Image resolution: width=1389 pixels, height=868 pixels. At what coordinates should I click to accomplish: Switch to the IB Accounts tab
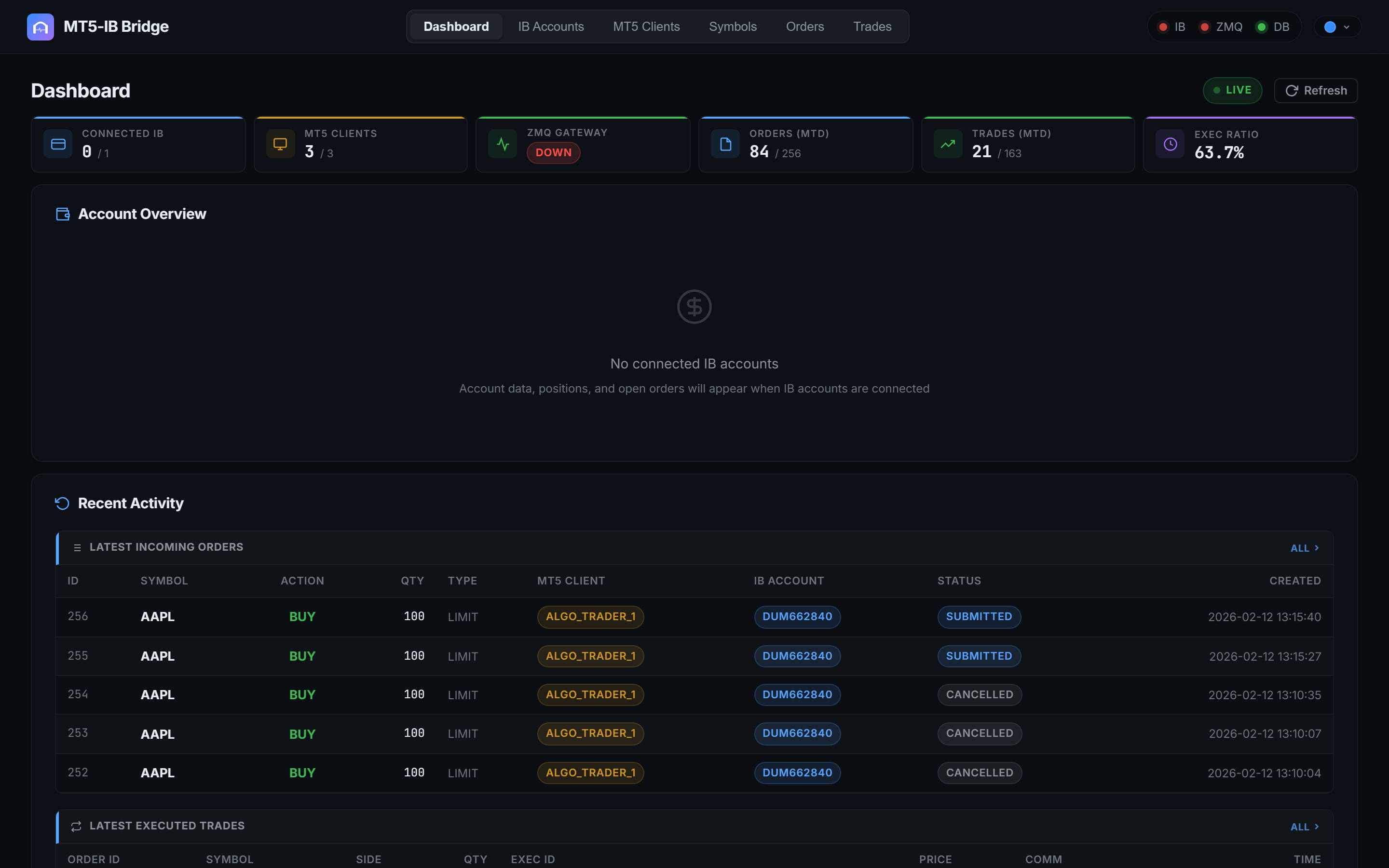pos(550,27)
